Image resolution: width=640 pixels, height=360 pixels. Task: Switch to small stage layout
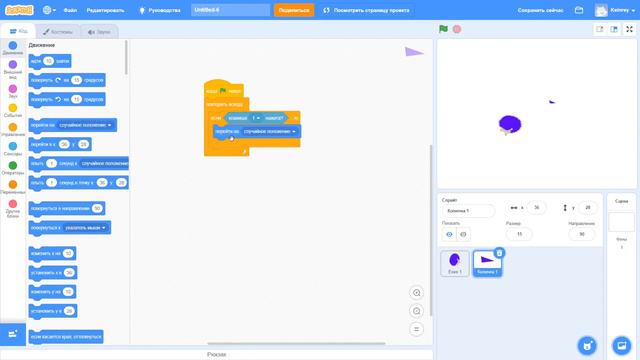[x=599, y=29]
